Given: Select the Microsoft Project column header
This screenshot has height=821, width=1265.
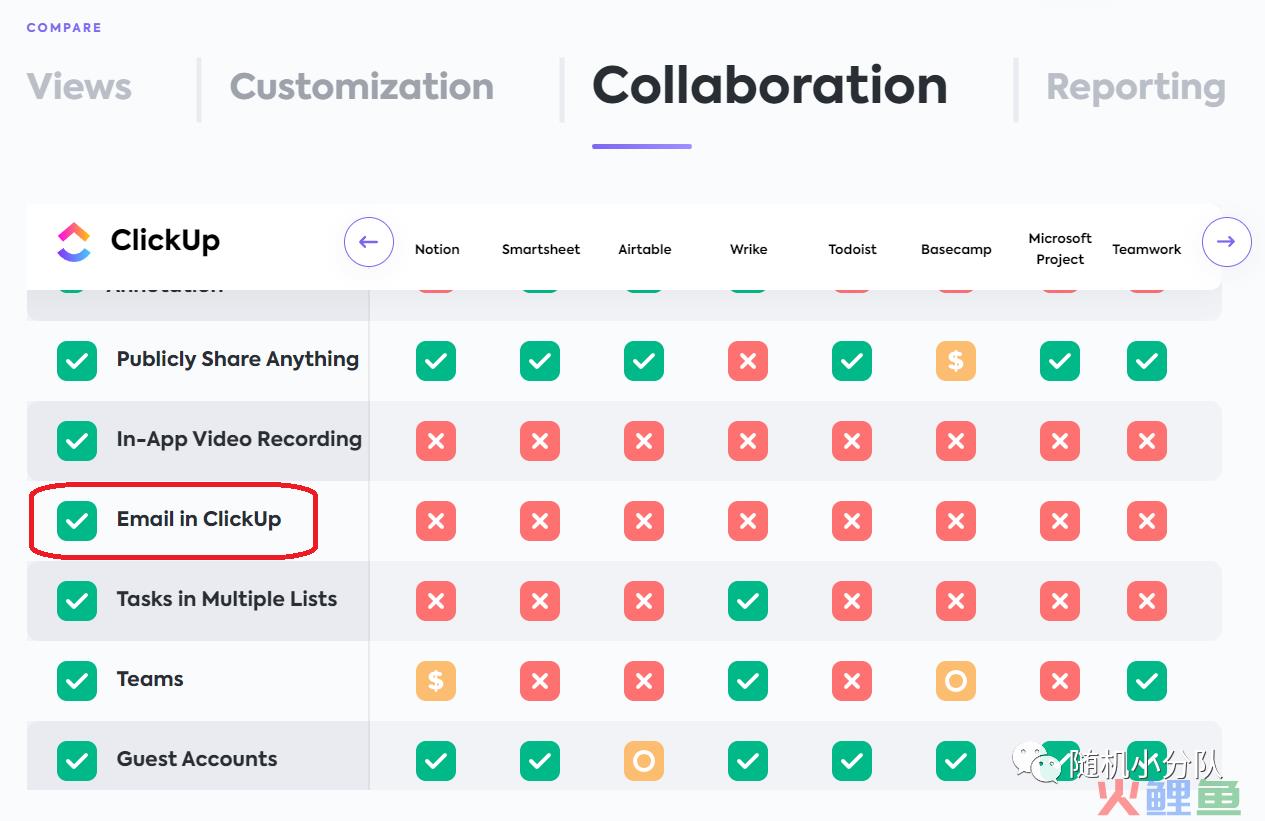Looking at the screenshot, I should click(x=1060, y=249).
